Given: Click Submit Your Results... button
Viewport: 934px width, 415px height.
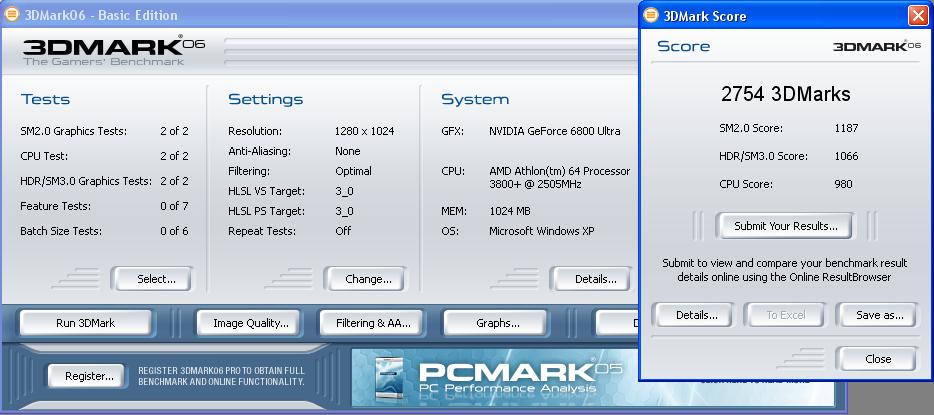Looking at the screenshot, I should coord(784,226).
